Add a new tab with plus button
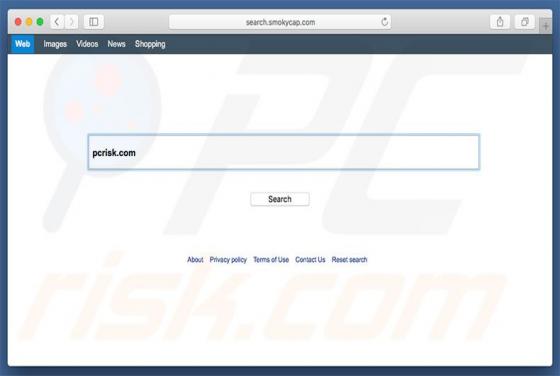 546,26
